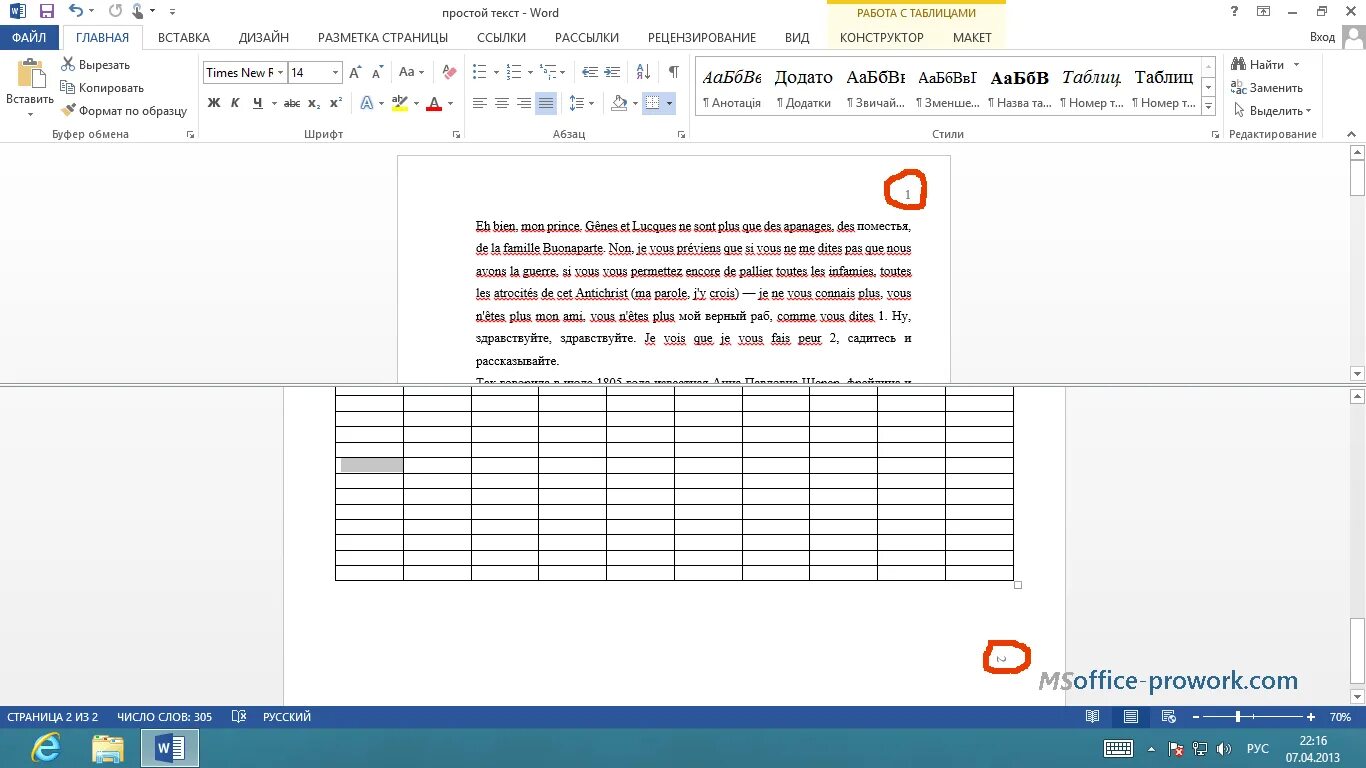Decrease the paragraph indent
1366x768 pixels.
tap(590, 73)
